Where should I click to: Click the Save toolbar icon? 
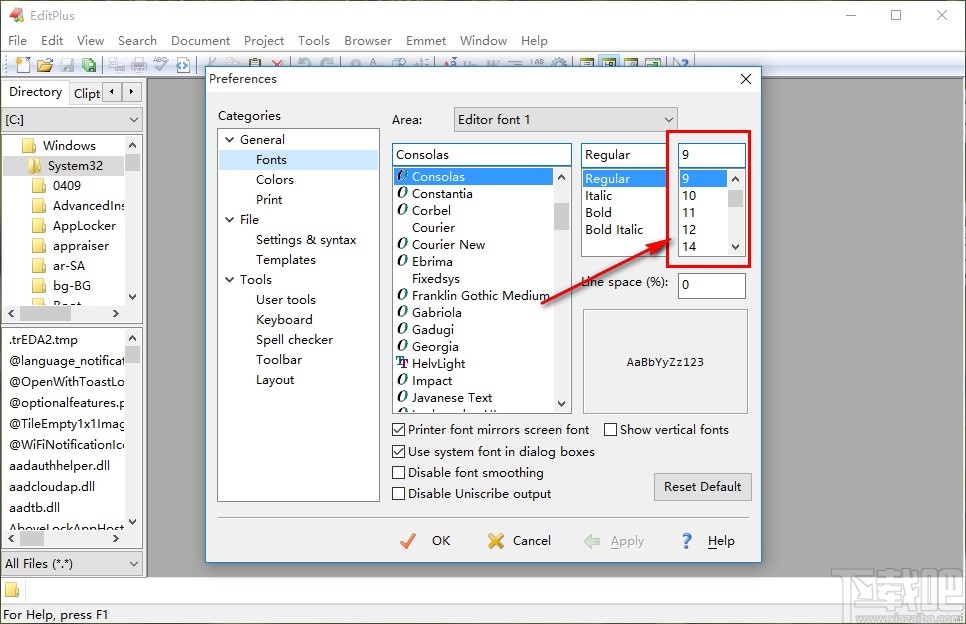67,64
